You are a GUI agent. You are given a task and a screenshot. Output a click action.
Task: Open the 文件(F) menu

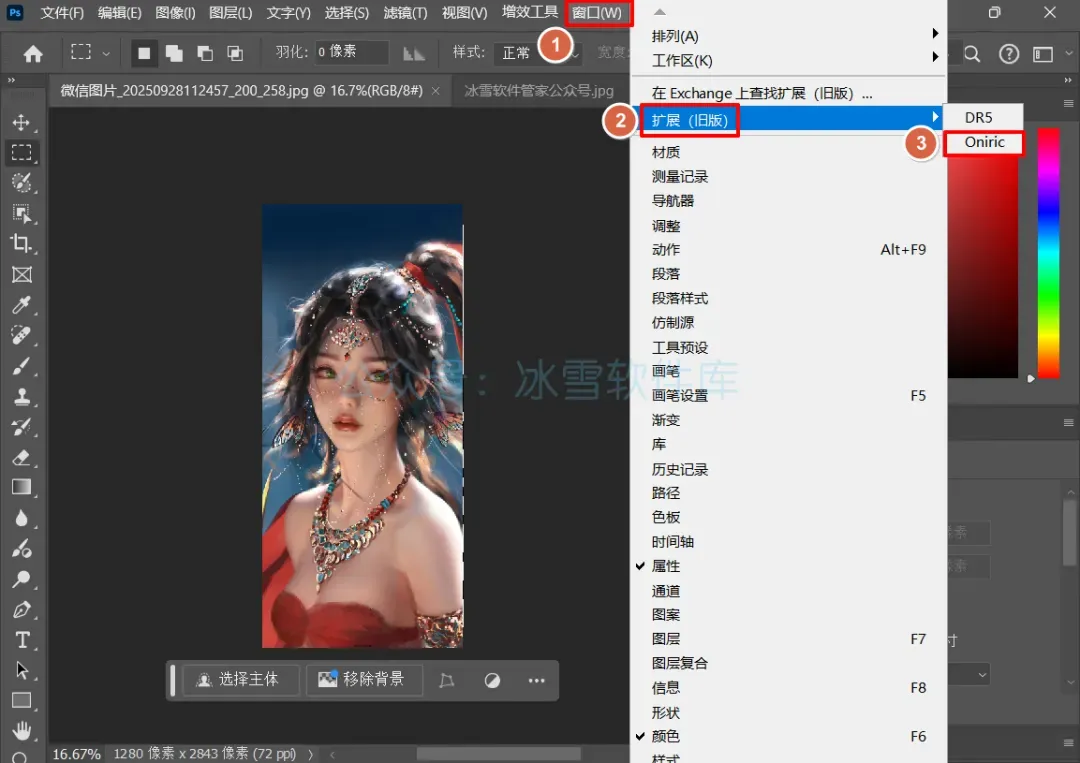62,13
